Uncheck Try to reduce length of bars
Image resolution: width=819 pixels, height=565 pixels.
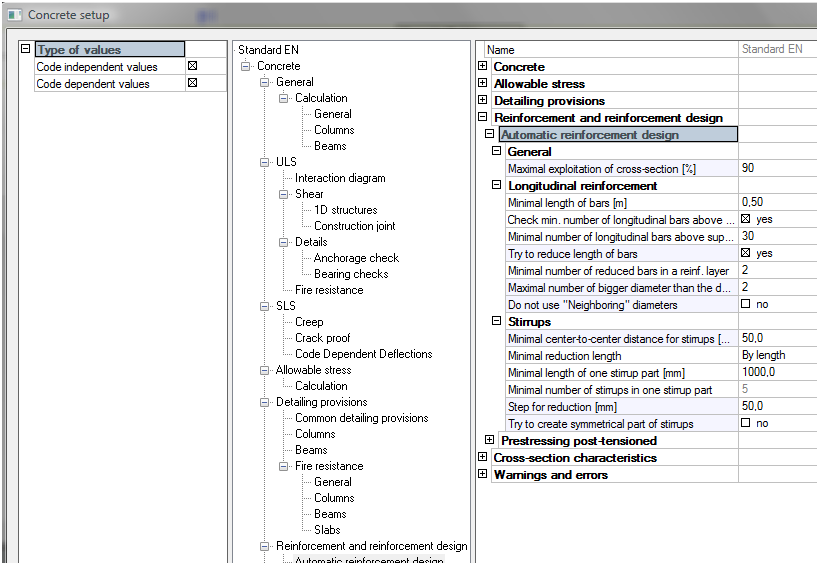(x=745, y=253)
